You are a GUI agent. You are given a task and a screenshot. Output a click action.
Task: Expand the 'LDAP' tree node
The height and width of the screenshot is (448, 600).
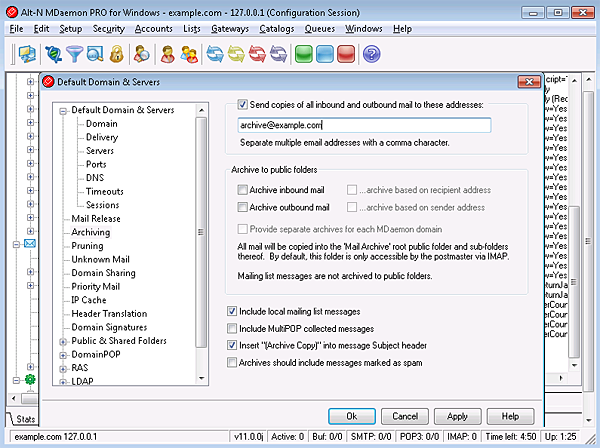tap(63, 382)
